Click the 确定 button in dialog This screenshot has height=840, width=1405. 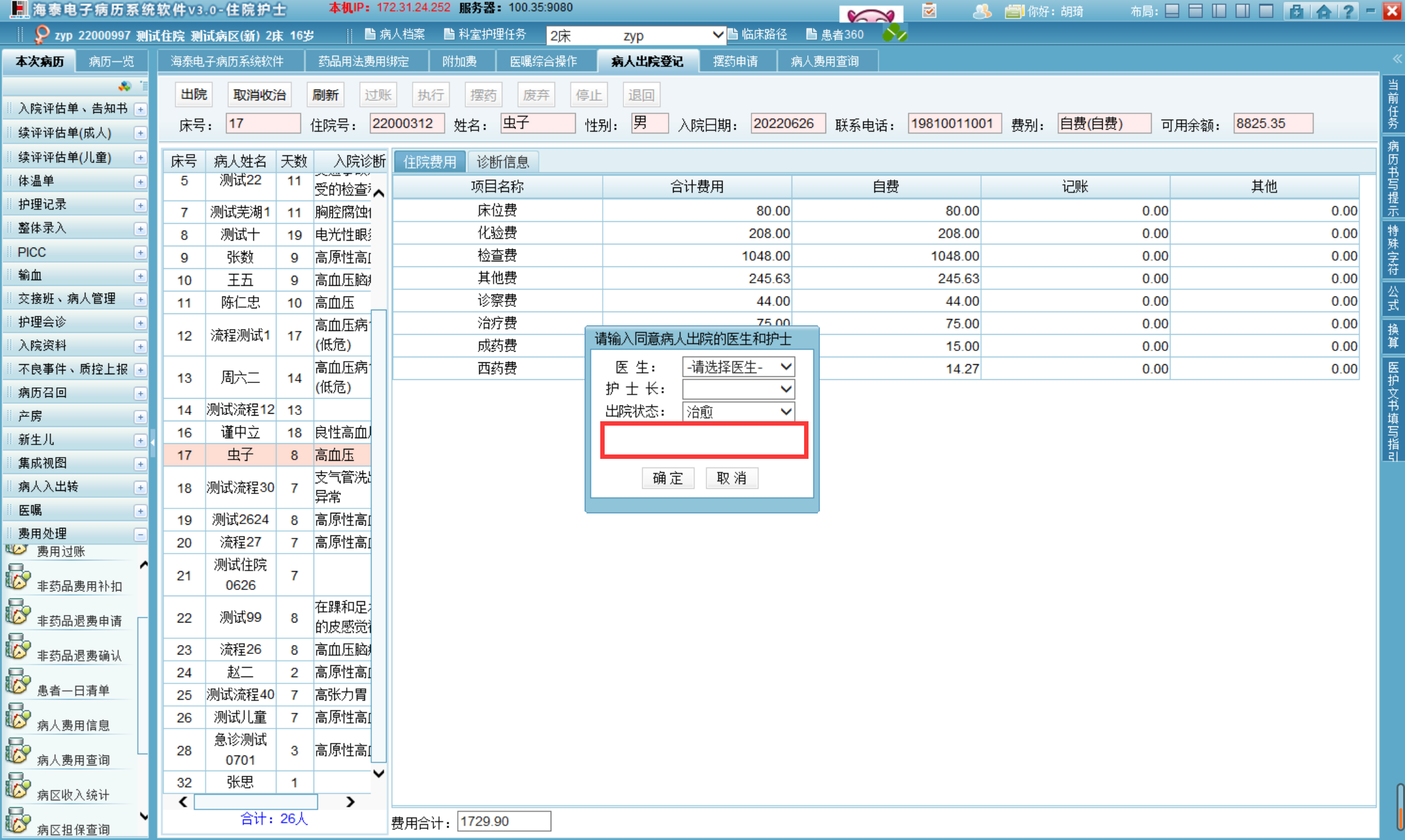tap(667, 478)
